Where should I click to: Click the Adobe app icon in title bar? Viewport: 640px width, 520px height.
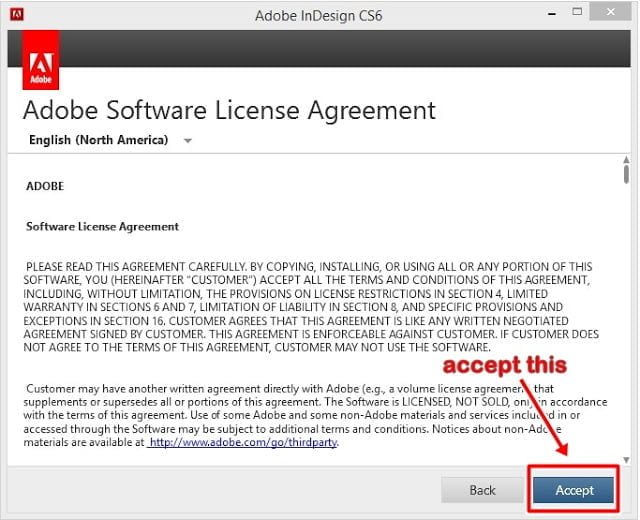click(x=17, y=15)
